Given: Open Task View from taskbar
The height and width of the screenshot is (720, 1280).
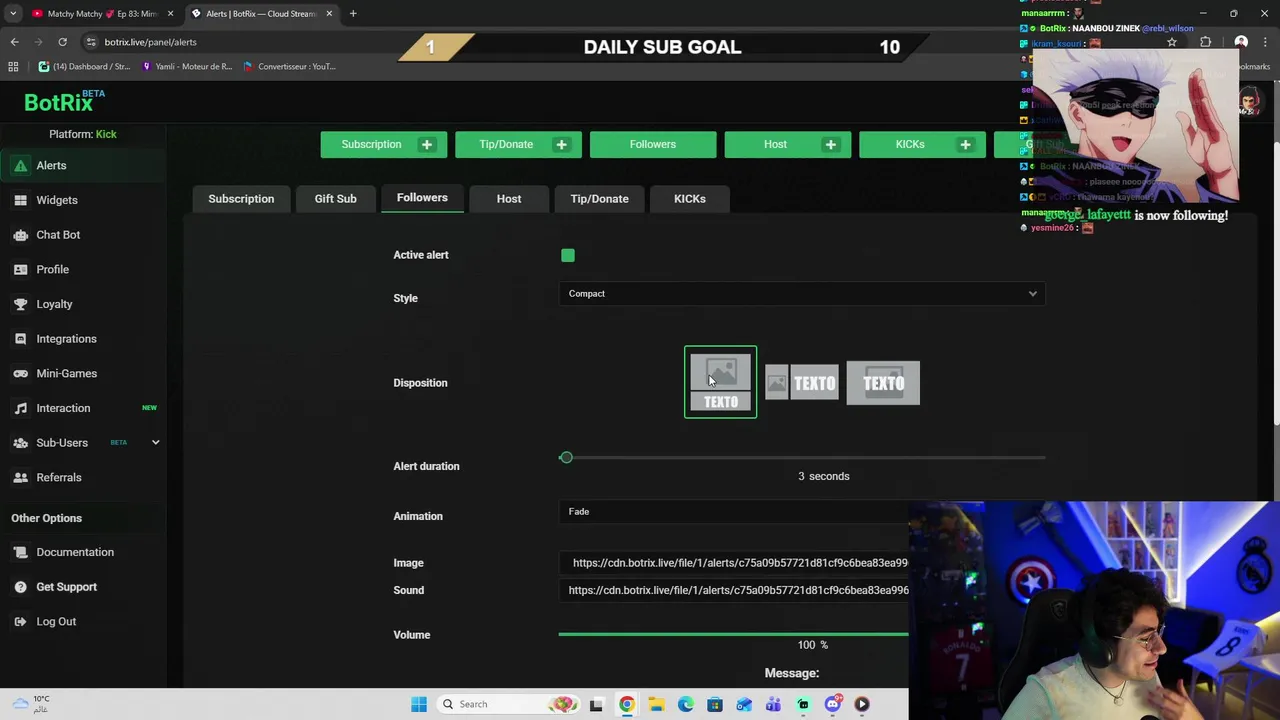Looking at the screenshot, I should pyautogui.click(x=596, y=704).
